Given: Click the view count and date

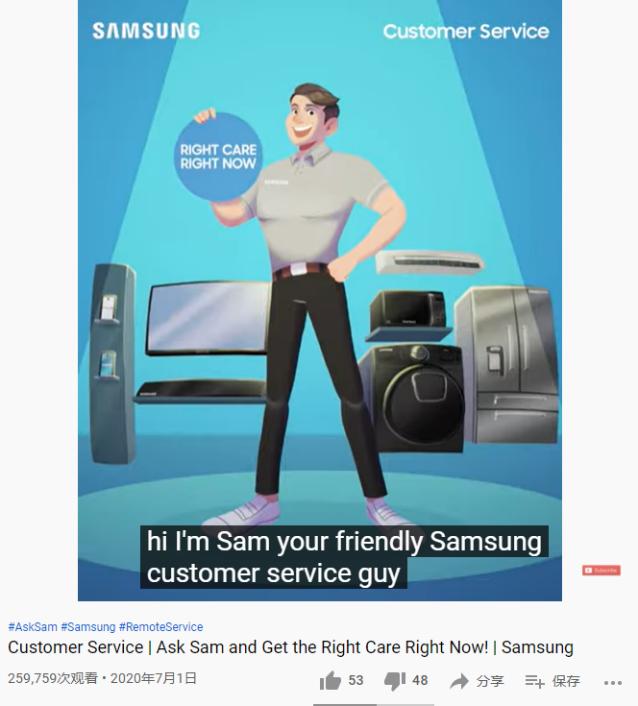Looking at the screenshot, I should [102, 678].
